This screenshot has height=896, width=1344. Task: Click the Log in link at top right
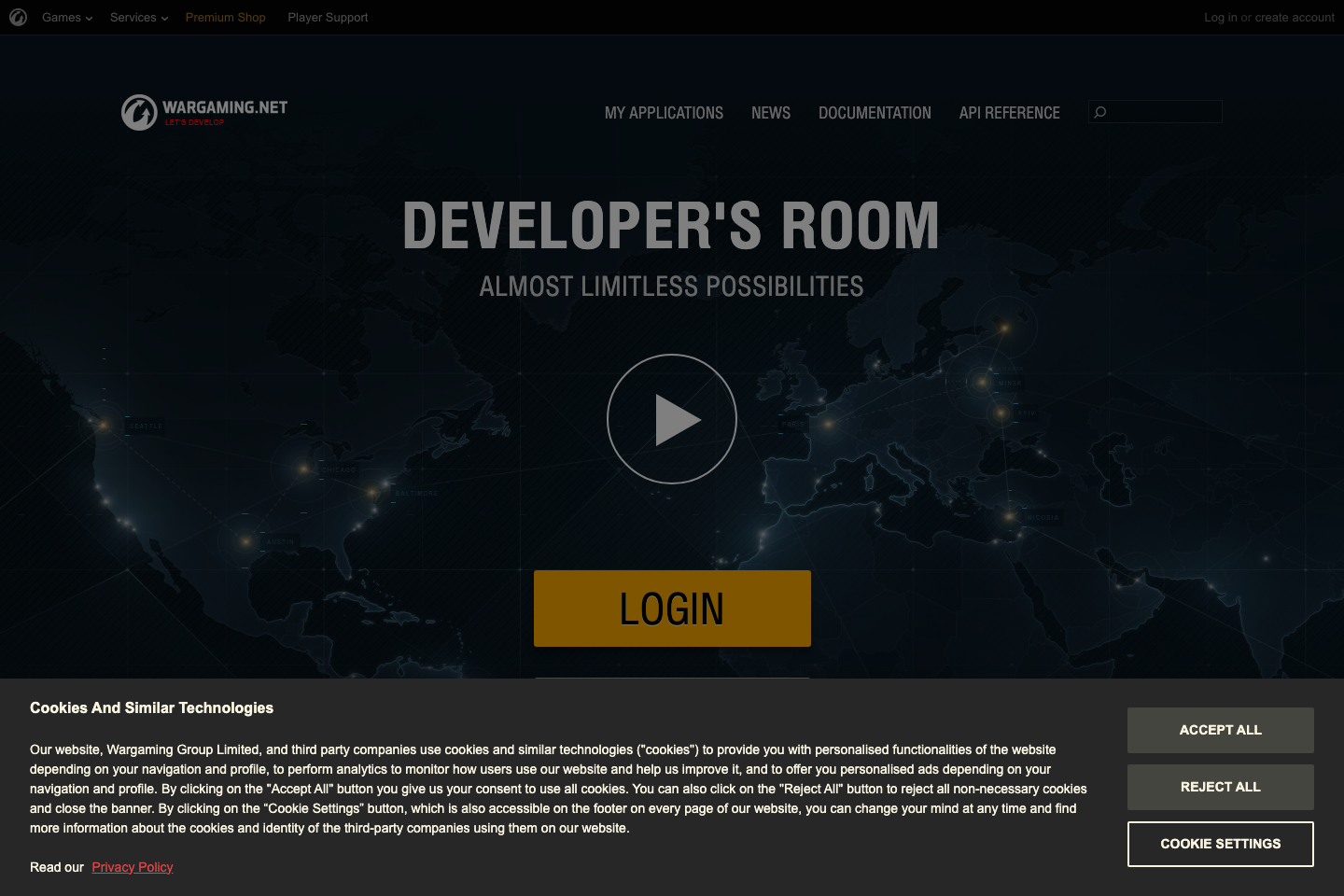[x=1221, y=17]
